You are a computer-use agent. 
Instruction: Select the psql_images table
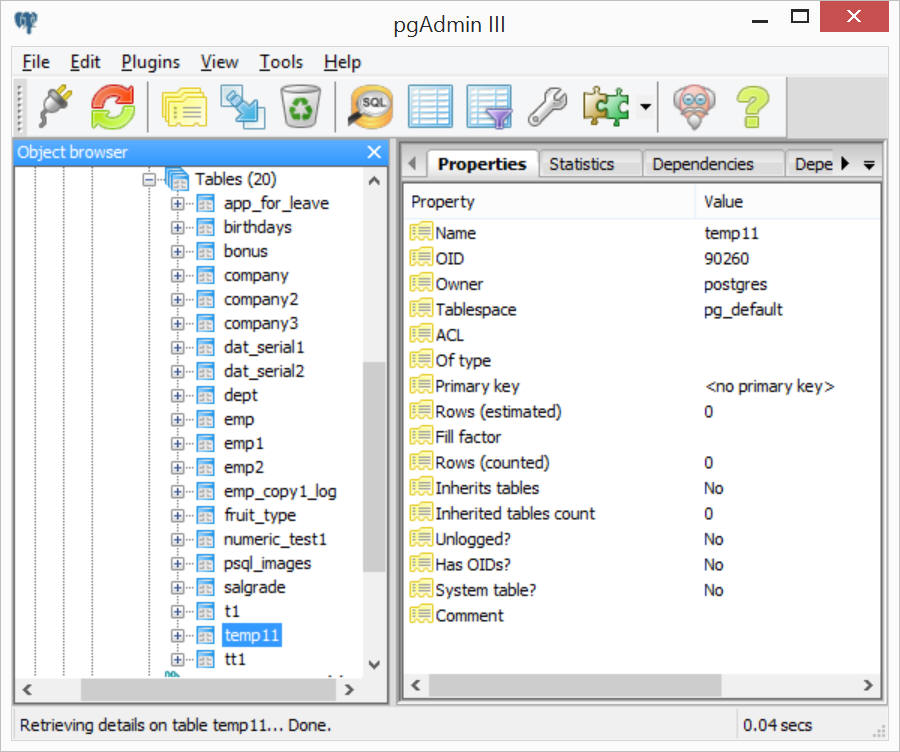[267, 564]
